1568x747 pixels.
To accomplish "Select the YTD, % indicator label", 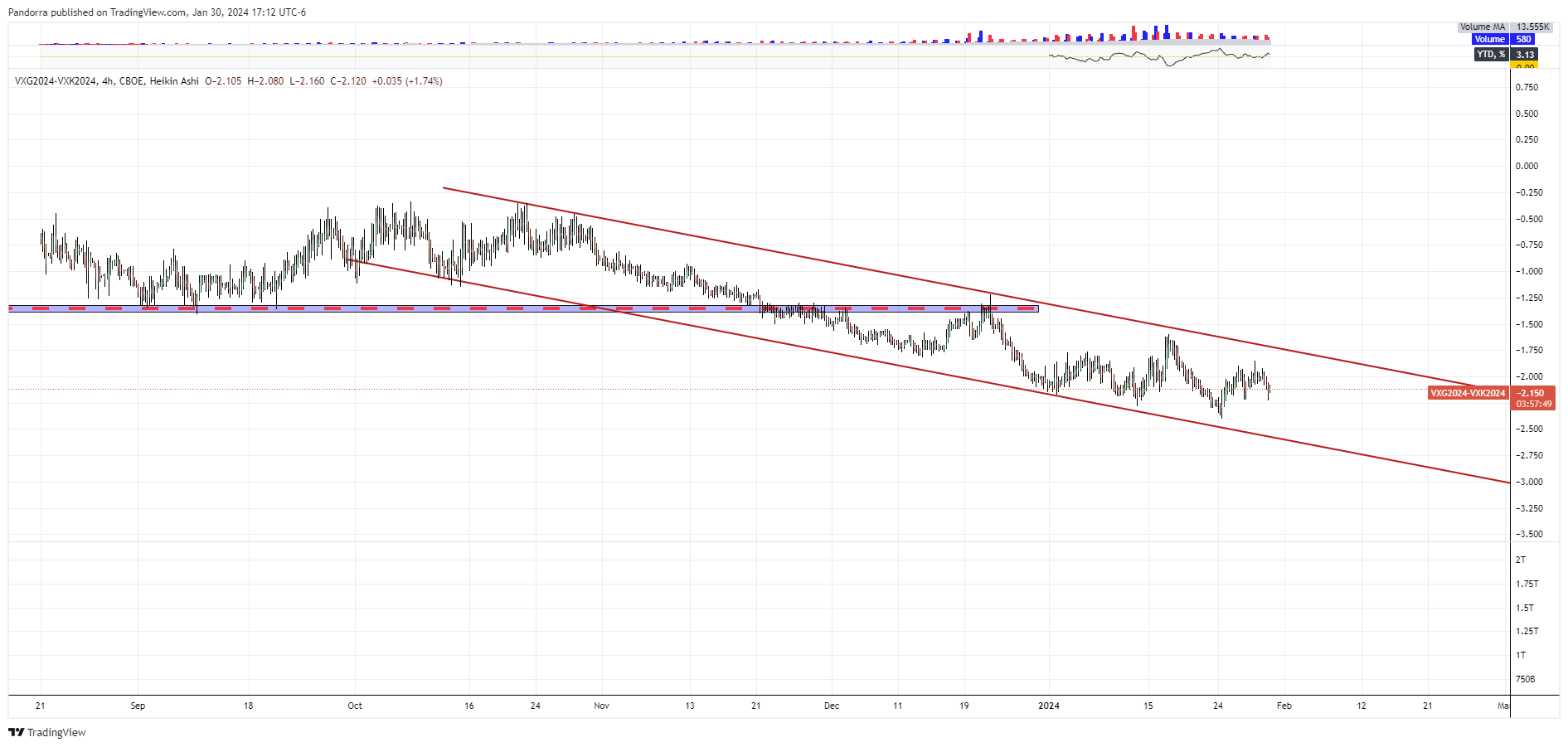I will click(1491, 55).
